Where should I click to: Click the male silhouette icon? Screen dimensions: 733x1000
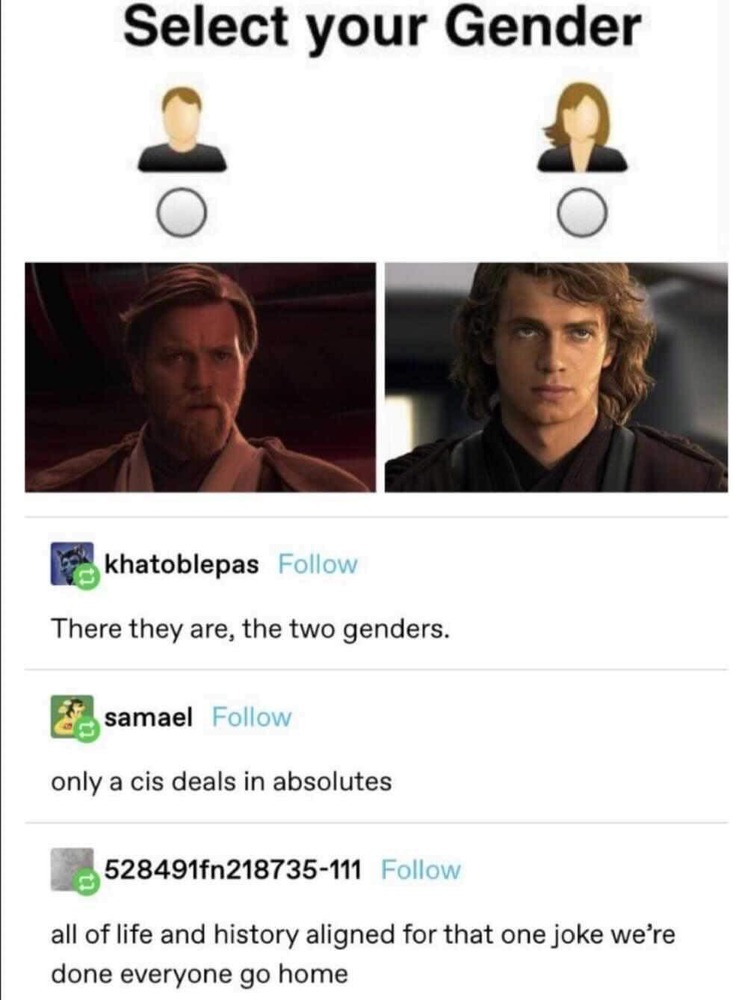182,129
